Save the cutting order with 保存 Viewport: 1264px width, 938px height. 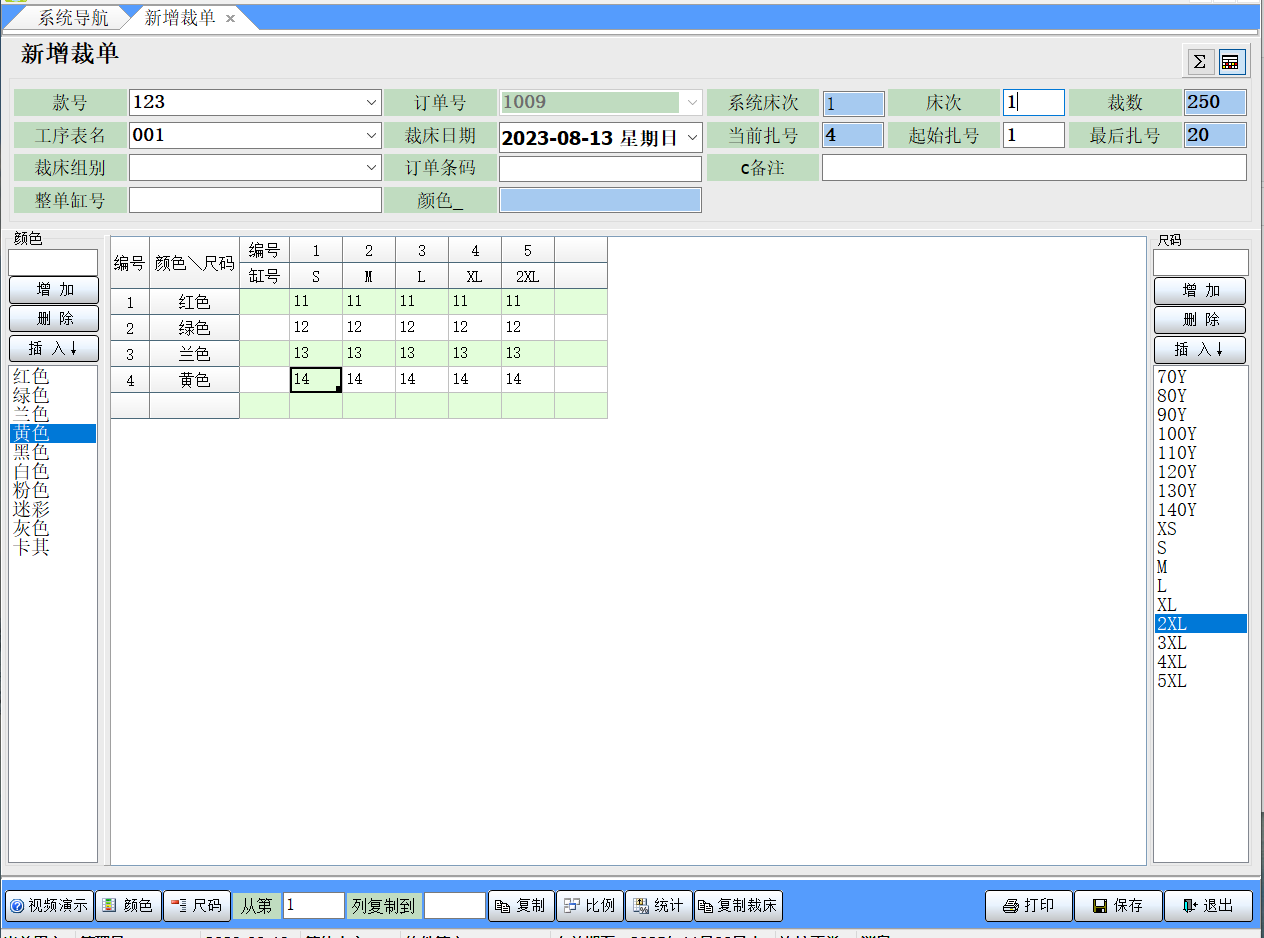(x=1118, y=906)
